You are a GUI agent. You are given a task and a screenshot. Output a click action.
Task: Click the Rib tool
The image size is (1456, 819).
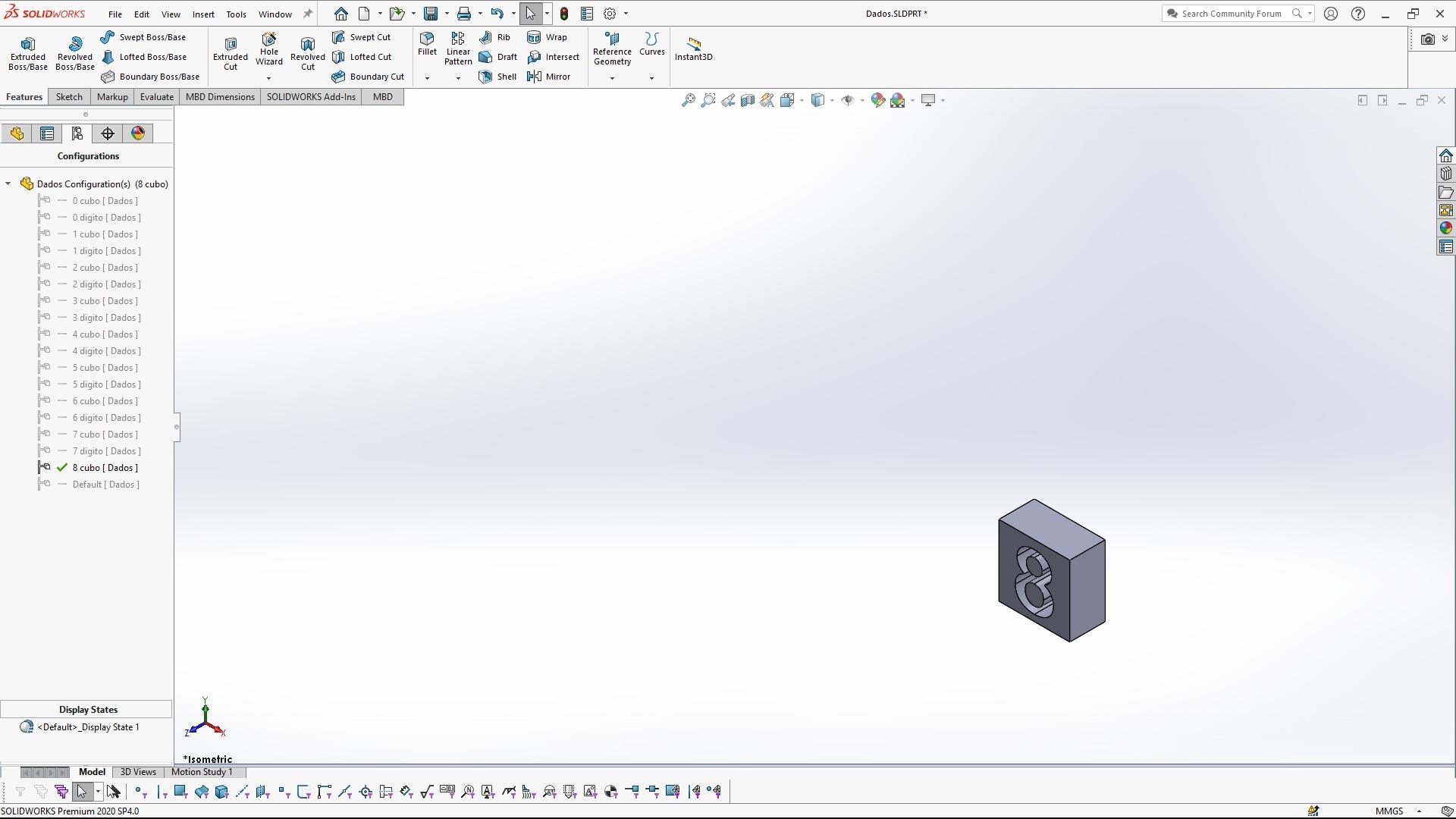point(494,37)
